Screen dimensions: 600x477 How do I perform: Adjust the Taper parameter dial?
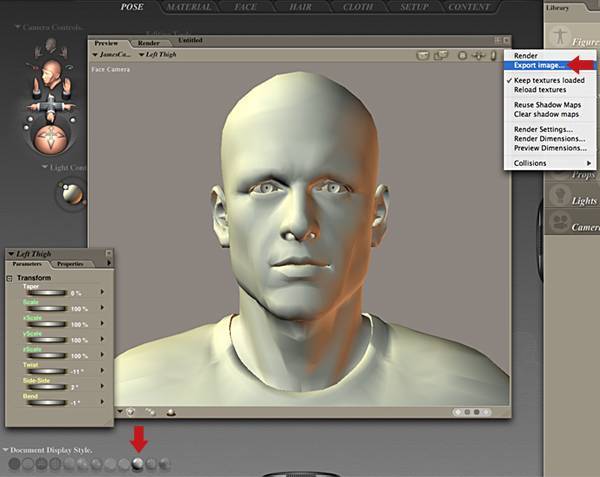(x=47, y=293)
